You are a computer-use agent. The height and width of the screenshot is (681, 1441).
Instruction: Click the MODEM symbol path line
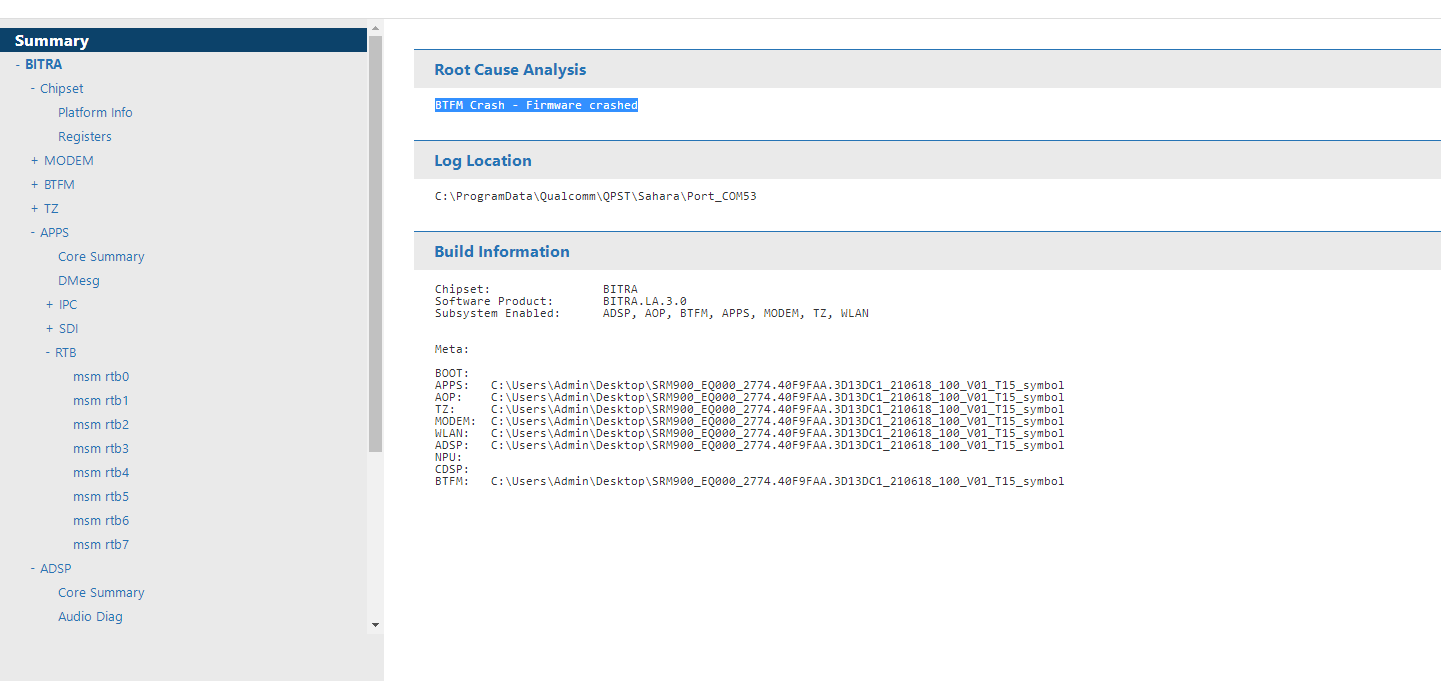pyautogui.click(x=750, y=421)
